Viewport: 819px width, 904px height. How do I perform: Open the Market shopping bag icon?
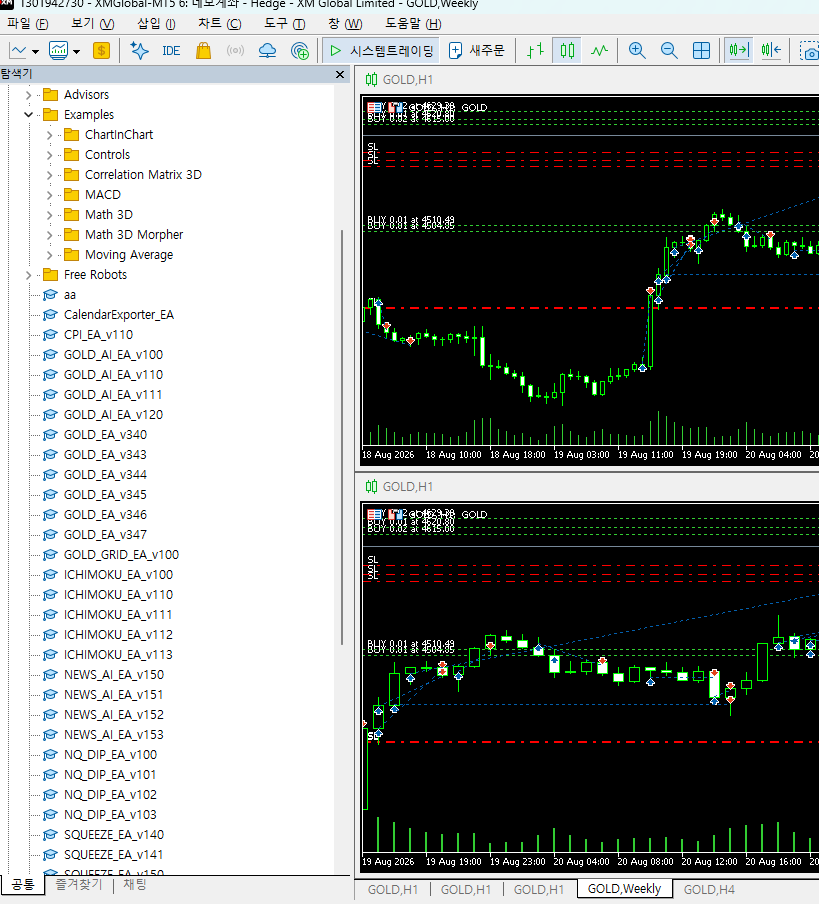coord(203,51)
